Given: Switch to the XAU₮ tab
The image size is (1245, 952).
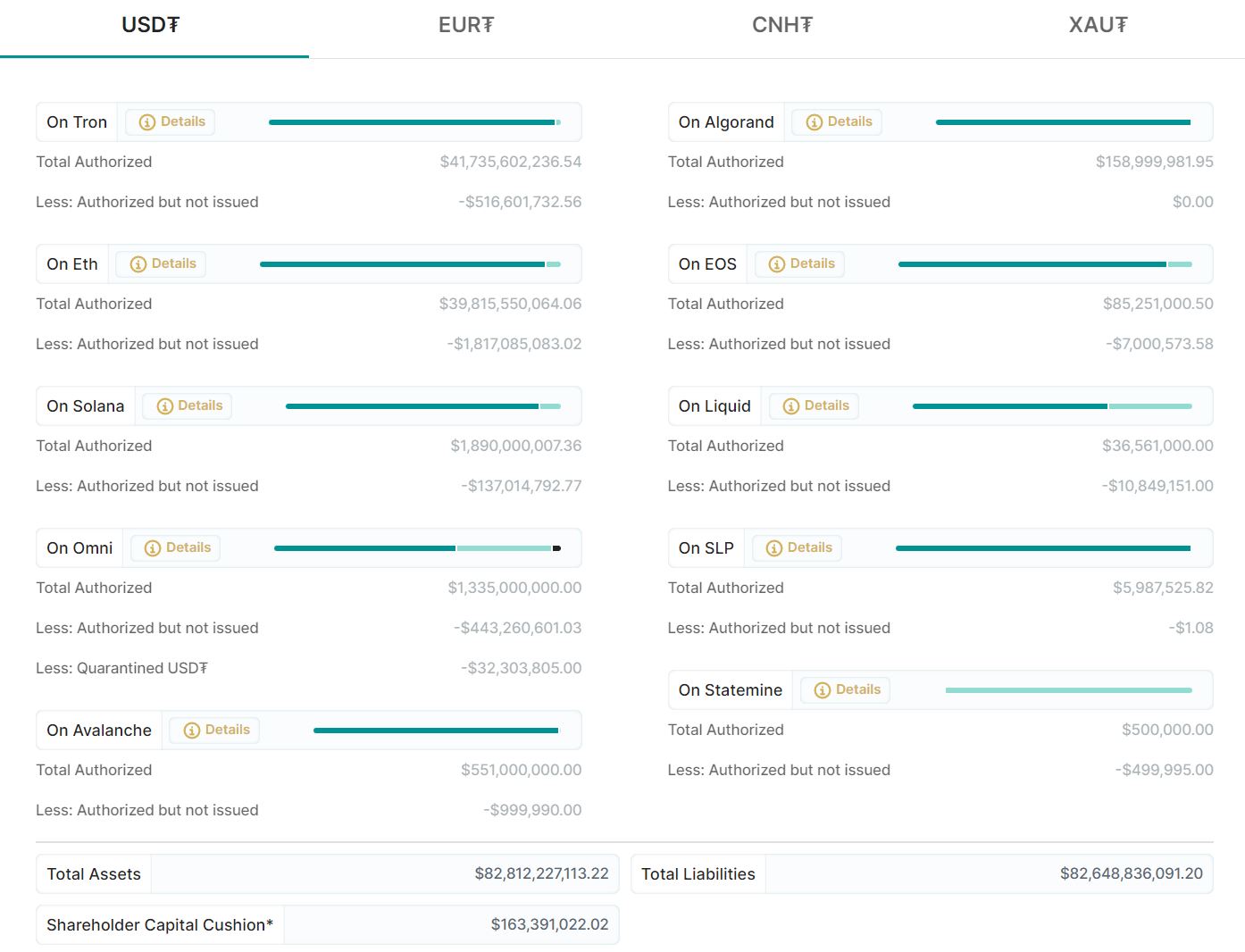Looking at the screenshot, I should pos(1099,25).
